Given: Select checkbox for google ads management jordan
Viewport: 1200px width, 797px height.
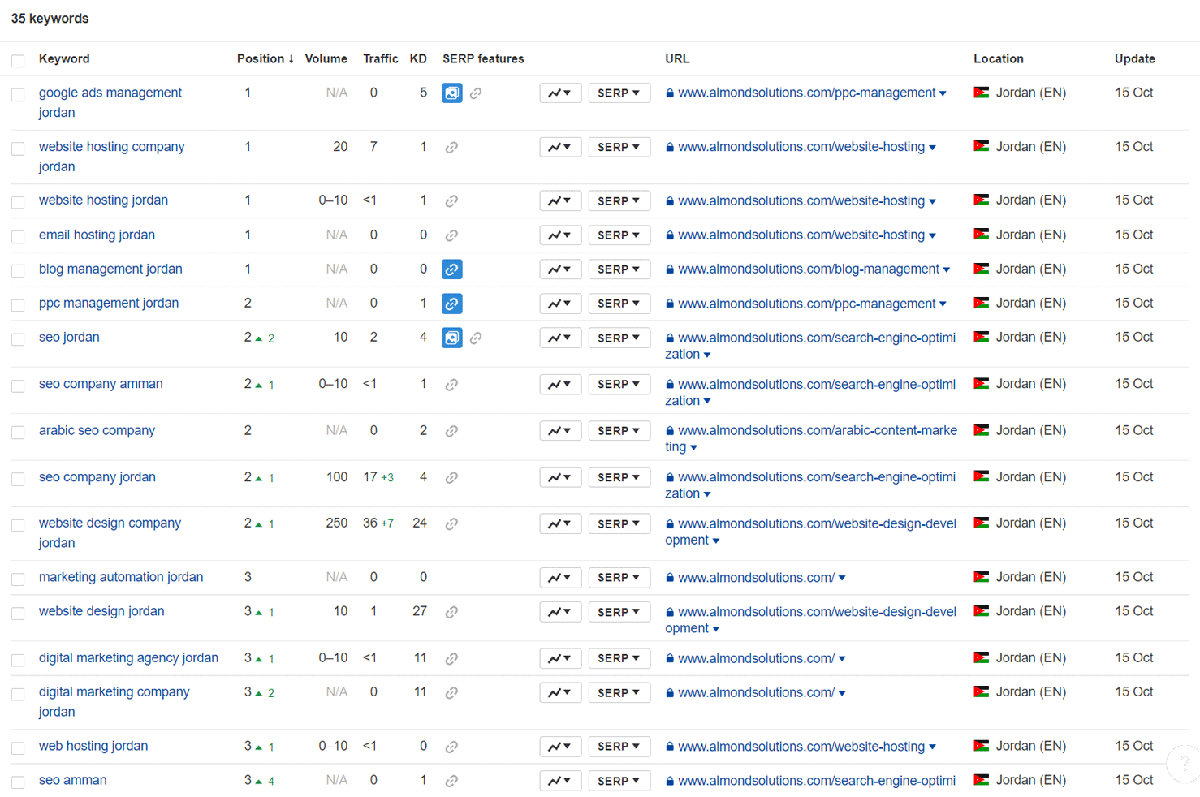Looking at the screenshot, I should [x=18, y=94].
